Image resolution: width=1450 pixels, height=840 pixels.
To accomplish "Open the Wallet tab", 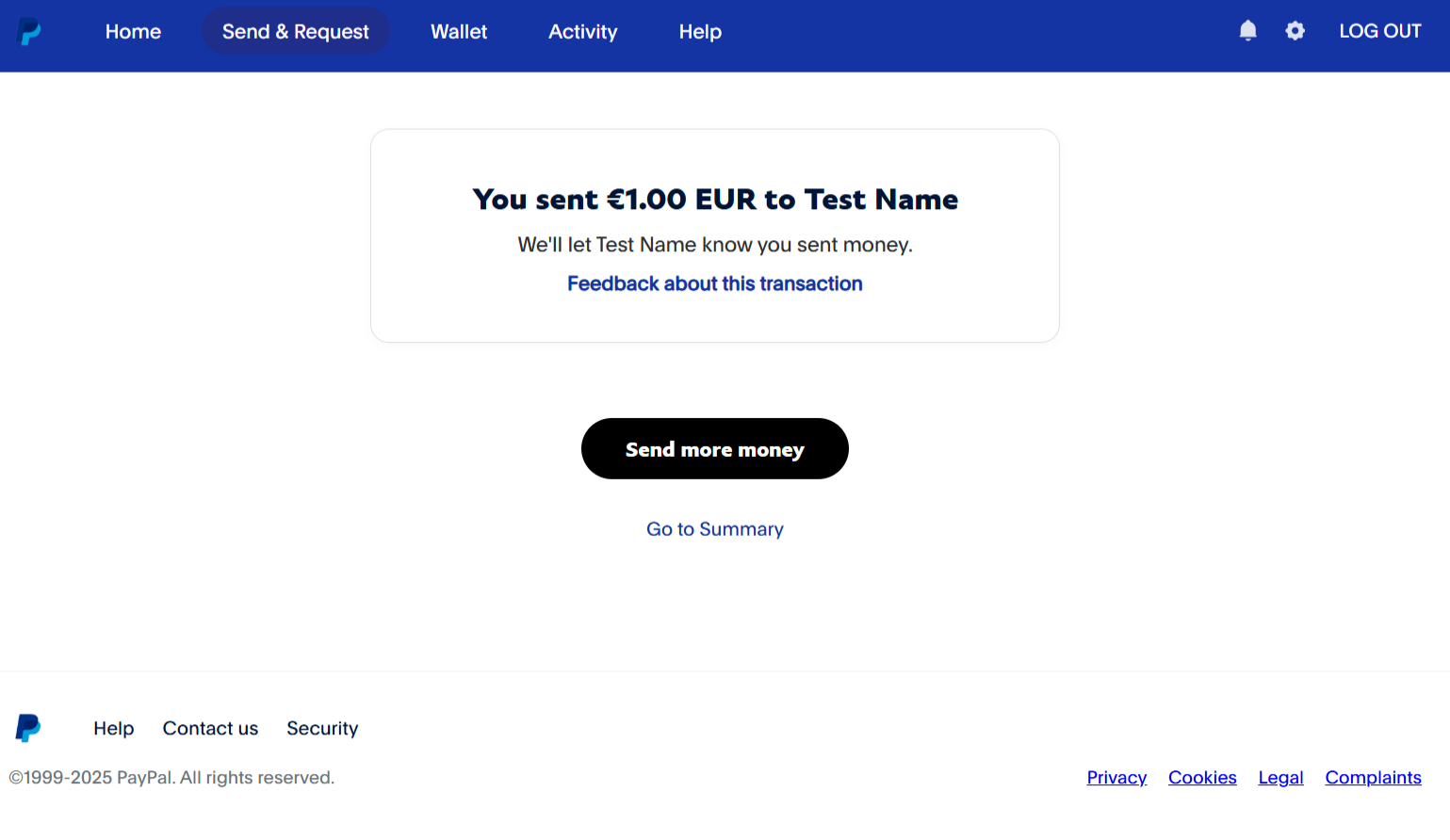I will [x=459, y=32].
